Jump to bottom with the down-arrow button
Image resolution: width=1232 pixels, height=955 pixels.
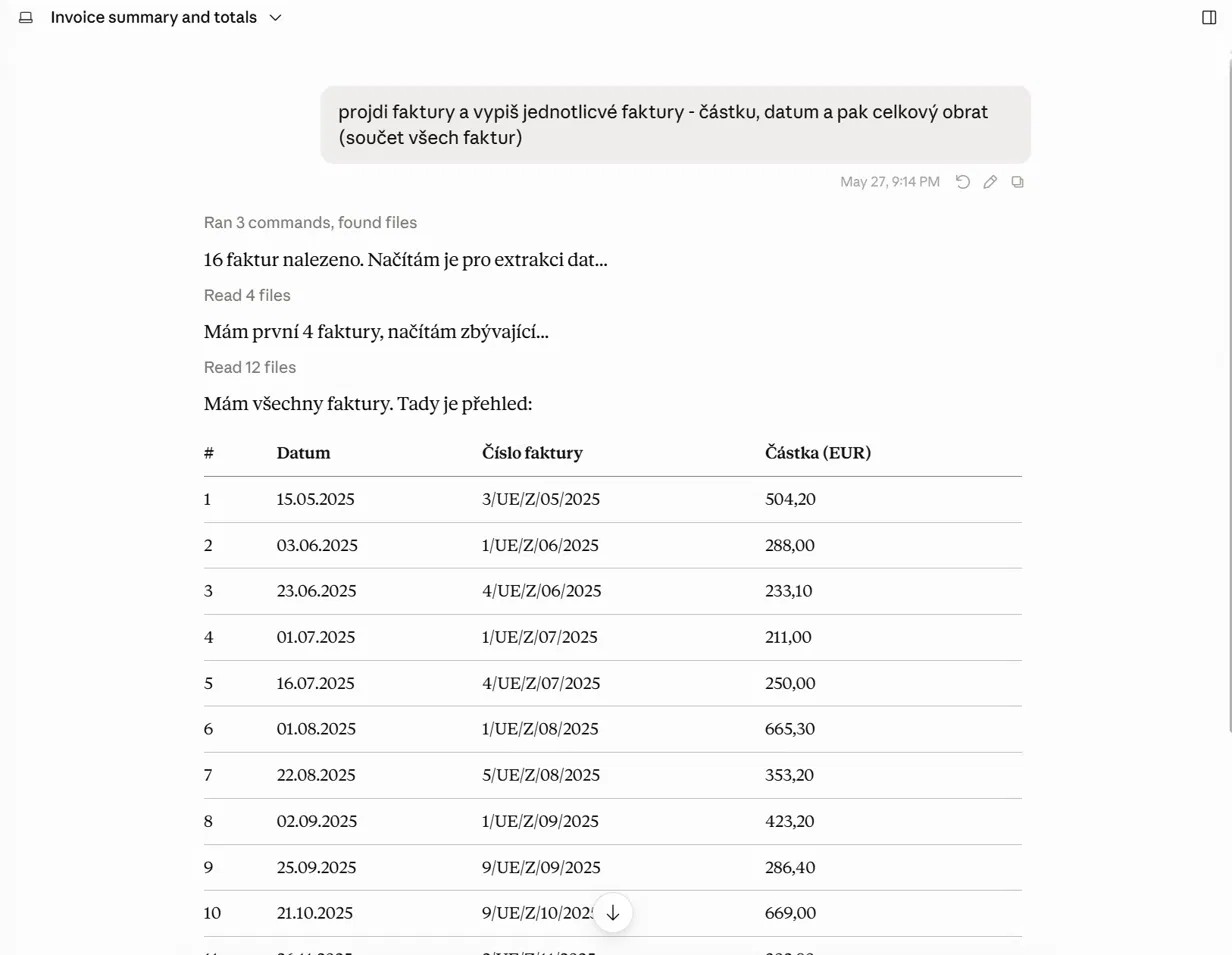pos(613,912)
